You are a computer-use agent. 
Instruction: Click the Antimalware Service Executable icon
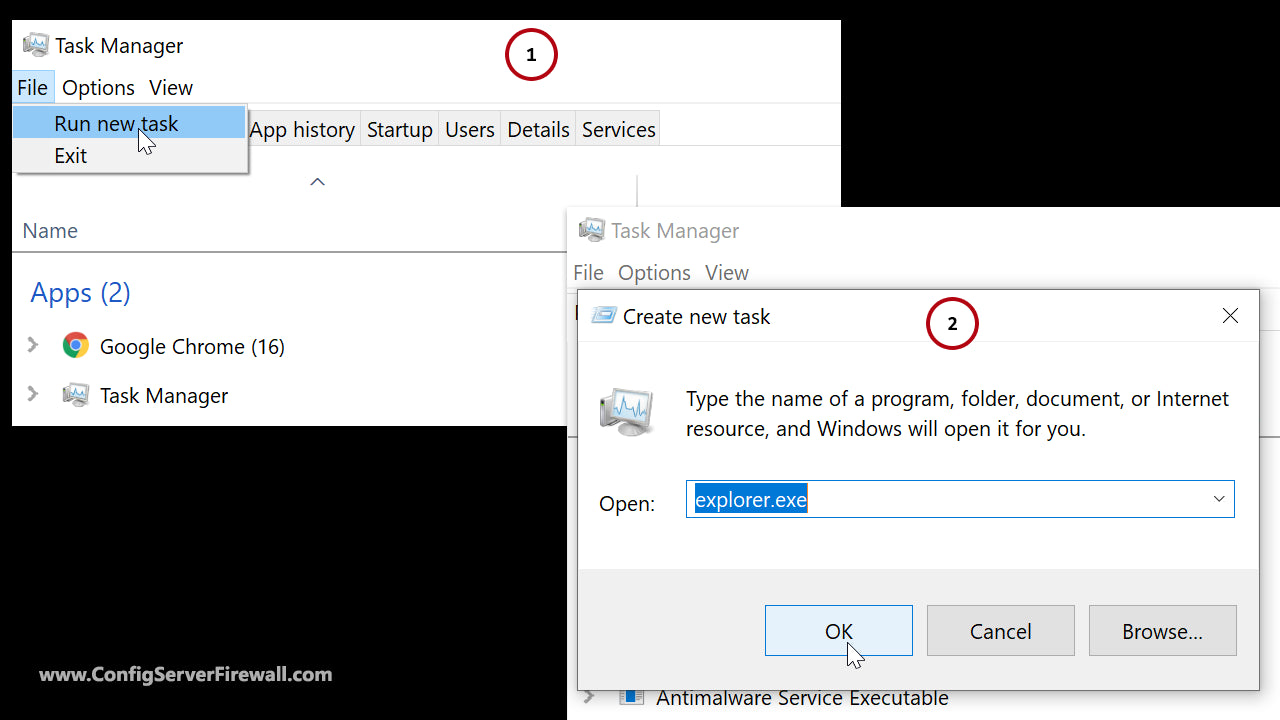click(631, 697)
